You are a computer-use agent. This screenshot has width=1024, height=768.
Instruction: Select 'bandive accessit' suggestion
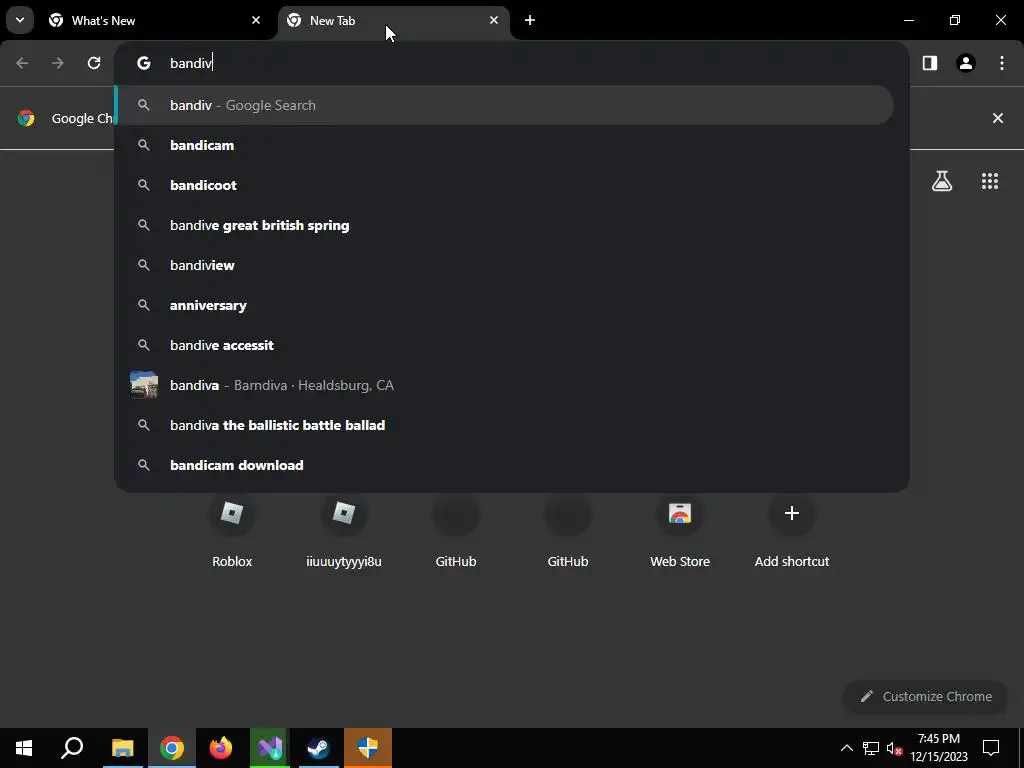(x=504, y=345)
